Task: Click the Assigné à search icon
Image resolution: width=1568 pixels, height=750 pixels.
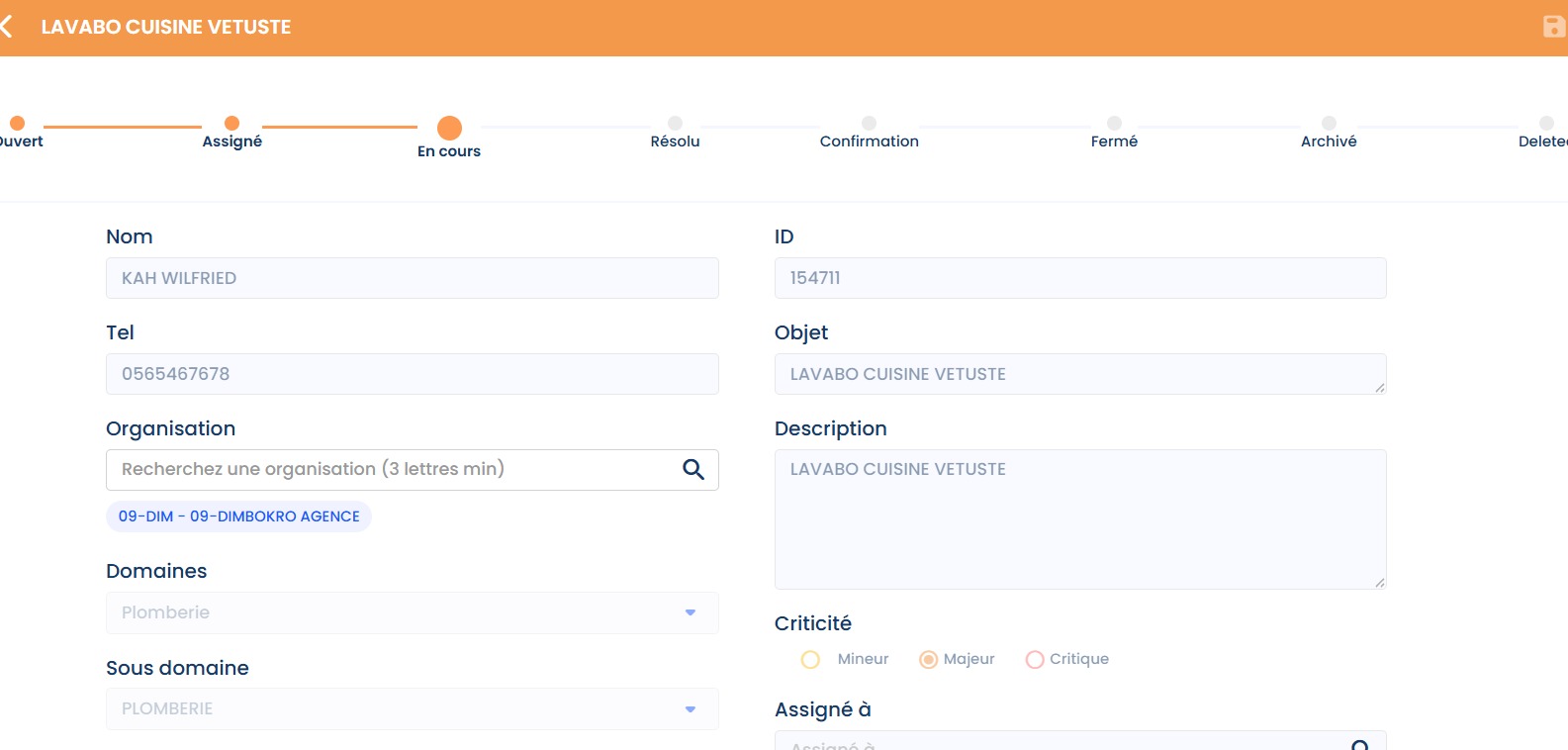Action: pos(1360,745)
